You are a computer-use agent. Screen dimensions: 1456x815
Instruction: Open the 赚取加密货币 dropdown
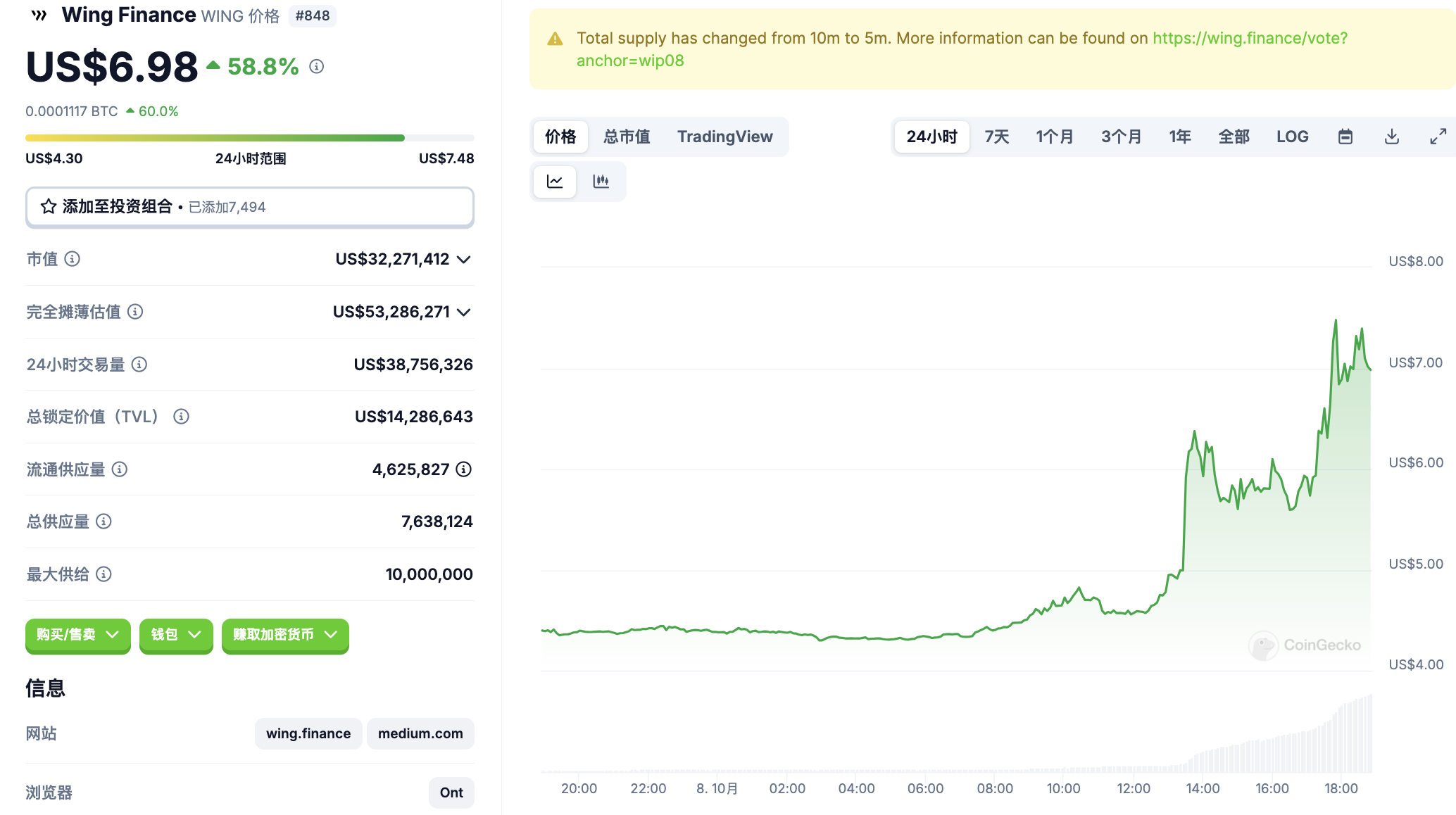[285, 635]
